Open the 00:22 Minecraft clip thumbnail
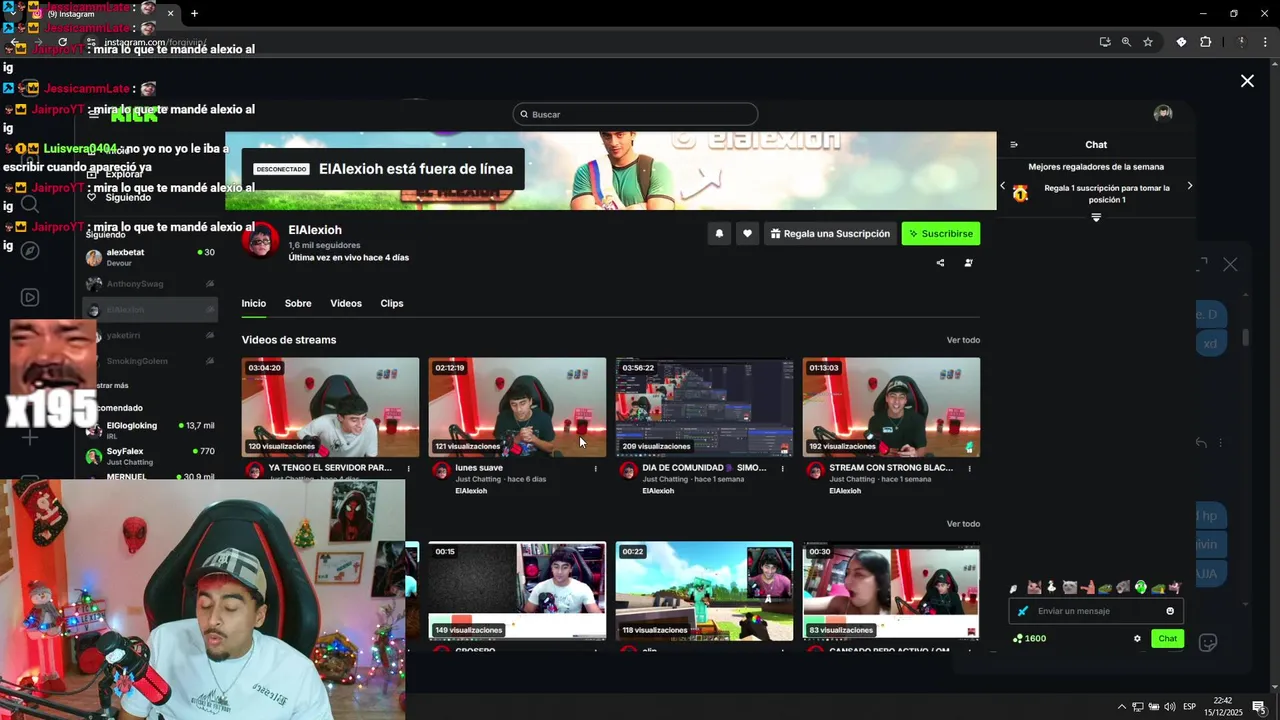 (x=704, y=591)
